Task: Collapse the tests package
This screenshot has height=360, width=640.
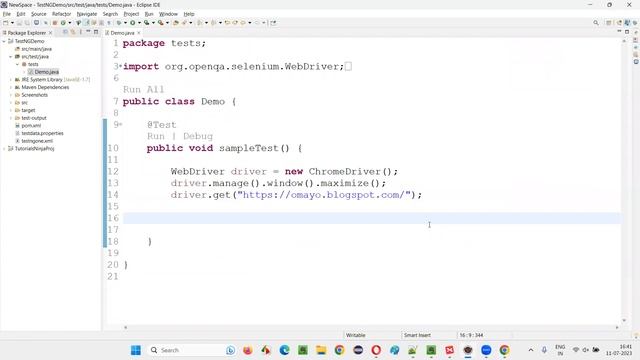Action: click(x=18, y=64)
